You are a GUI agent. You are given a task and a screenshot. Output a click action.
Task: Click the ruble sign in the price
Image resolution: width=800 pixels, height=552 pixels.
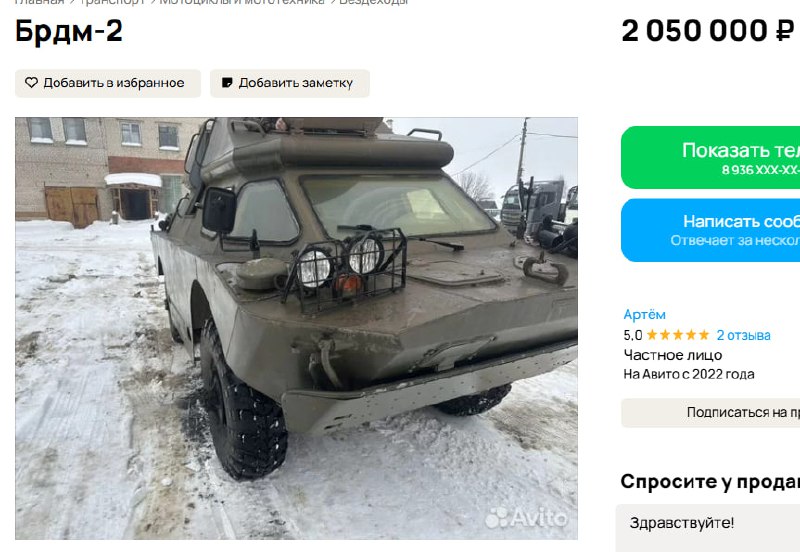click(784, 31)
